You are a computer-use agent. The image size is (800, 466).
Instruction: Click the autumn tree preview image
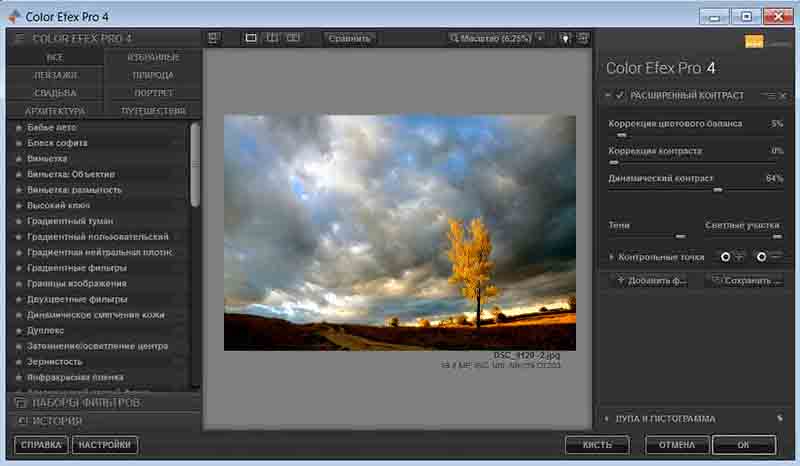pos(400,232)
